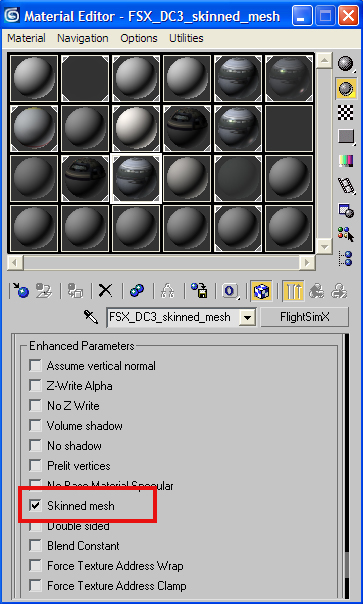Open Material Editor Options icon in side toolbar
The image size is (363, 604).
click(346, 210)
